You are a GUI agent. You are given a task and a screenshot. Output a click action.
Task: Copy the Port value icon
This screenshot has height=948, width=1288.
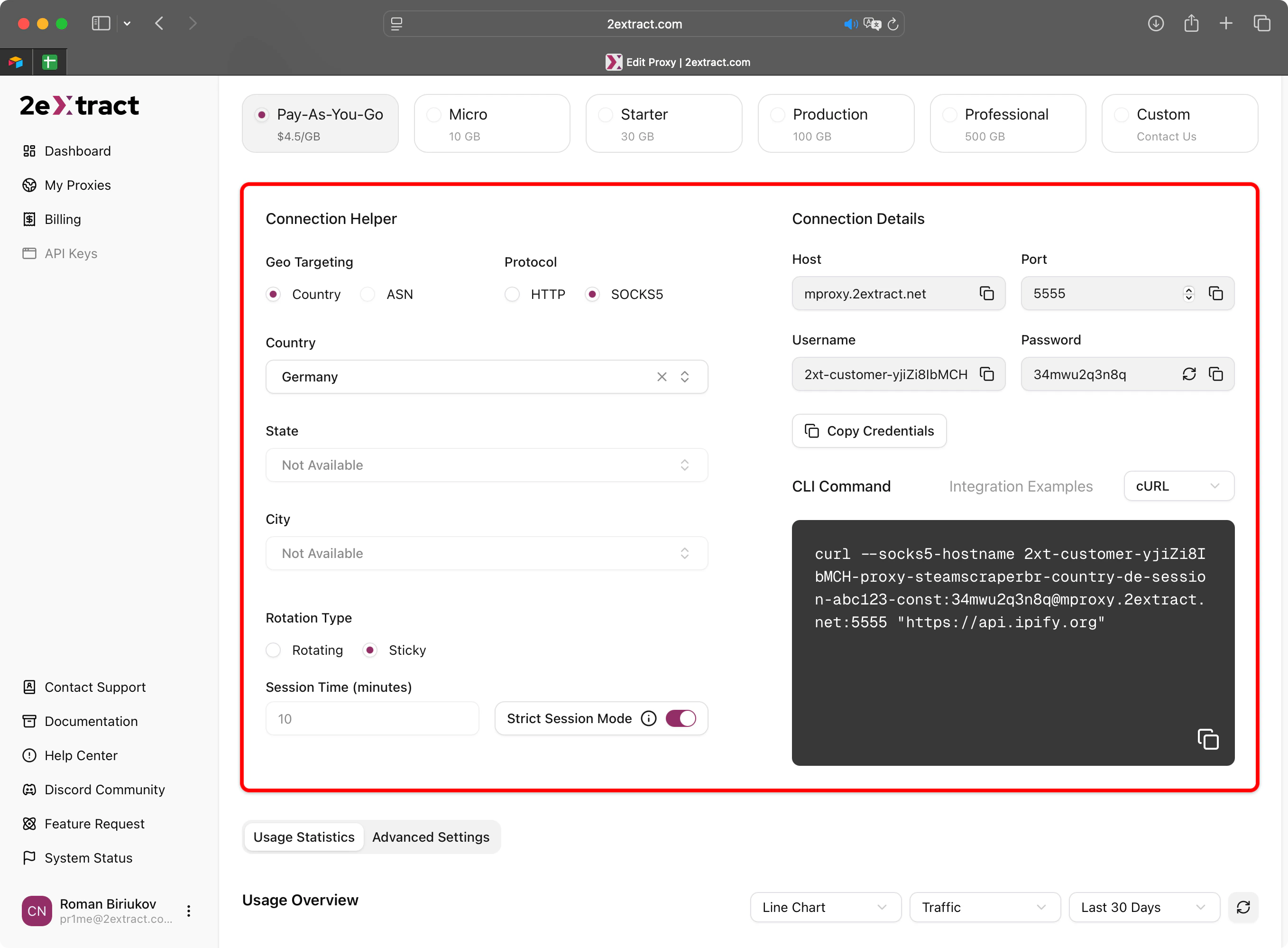click(1216, 293)
